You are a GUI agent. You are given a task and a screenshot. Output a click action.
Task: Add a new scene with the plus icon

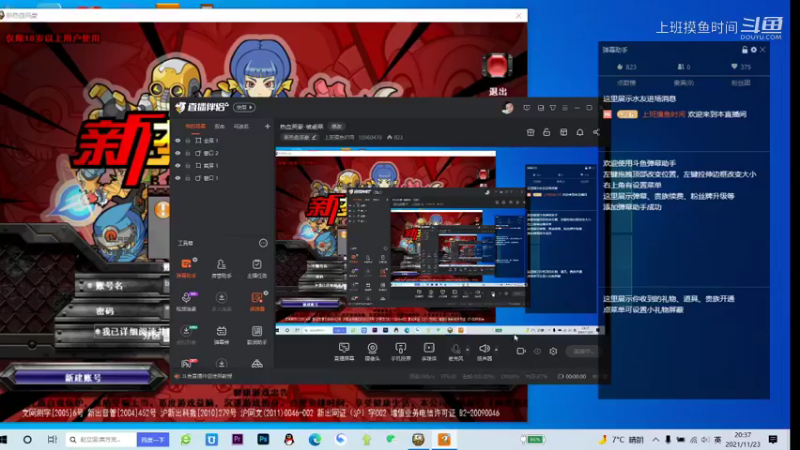[267, 126]
